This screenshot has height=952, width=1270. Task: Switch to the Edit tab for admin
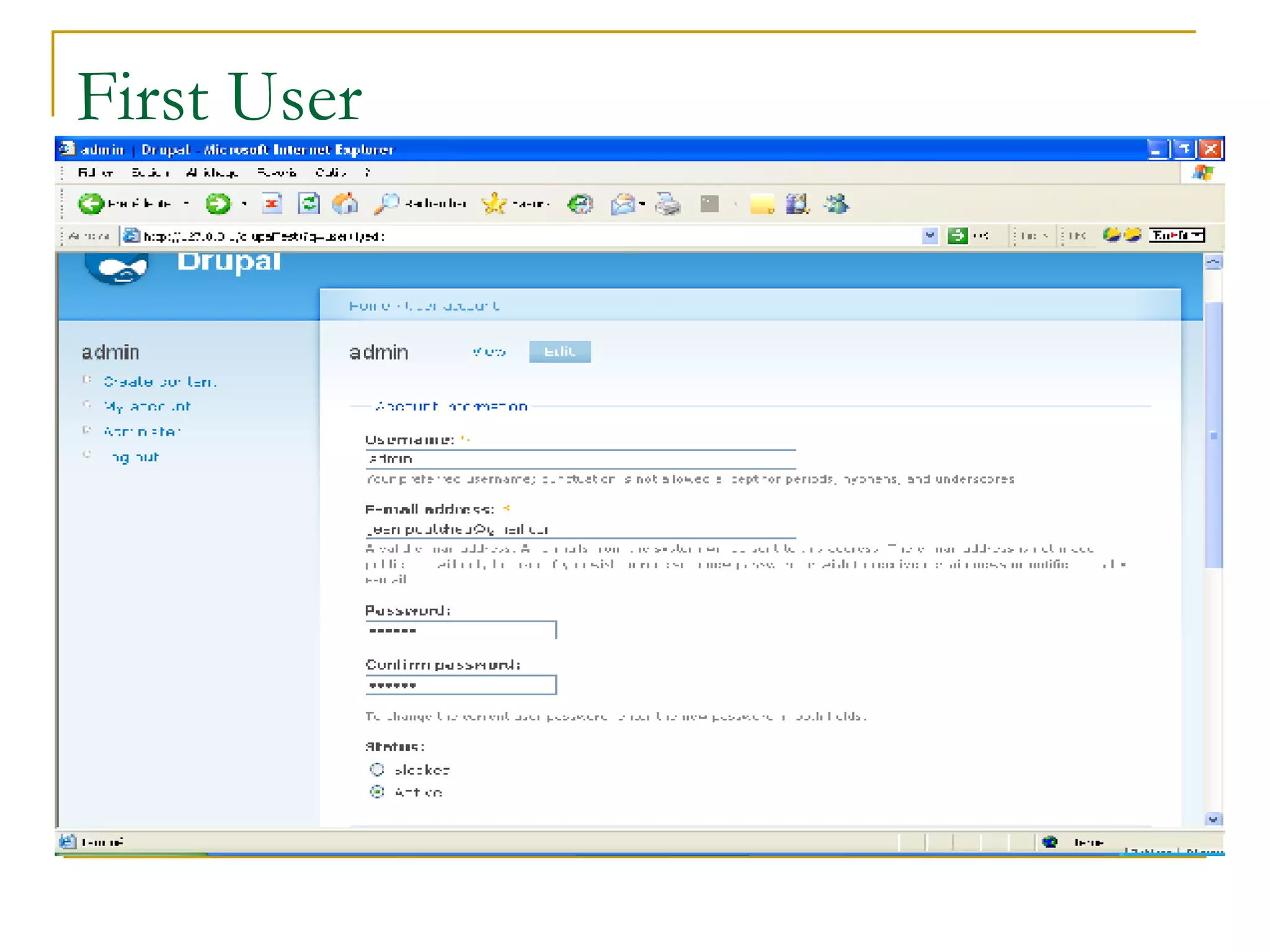click(x=559, y=351)
